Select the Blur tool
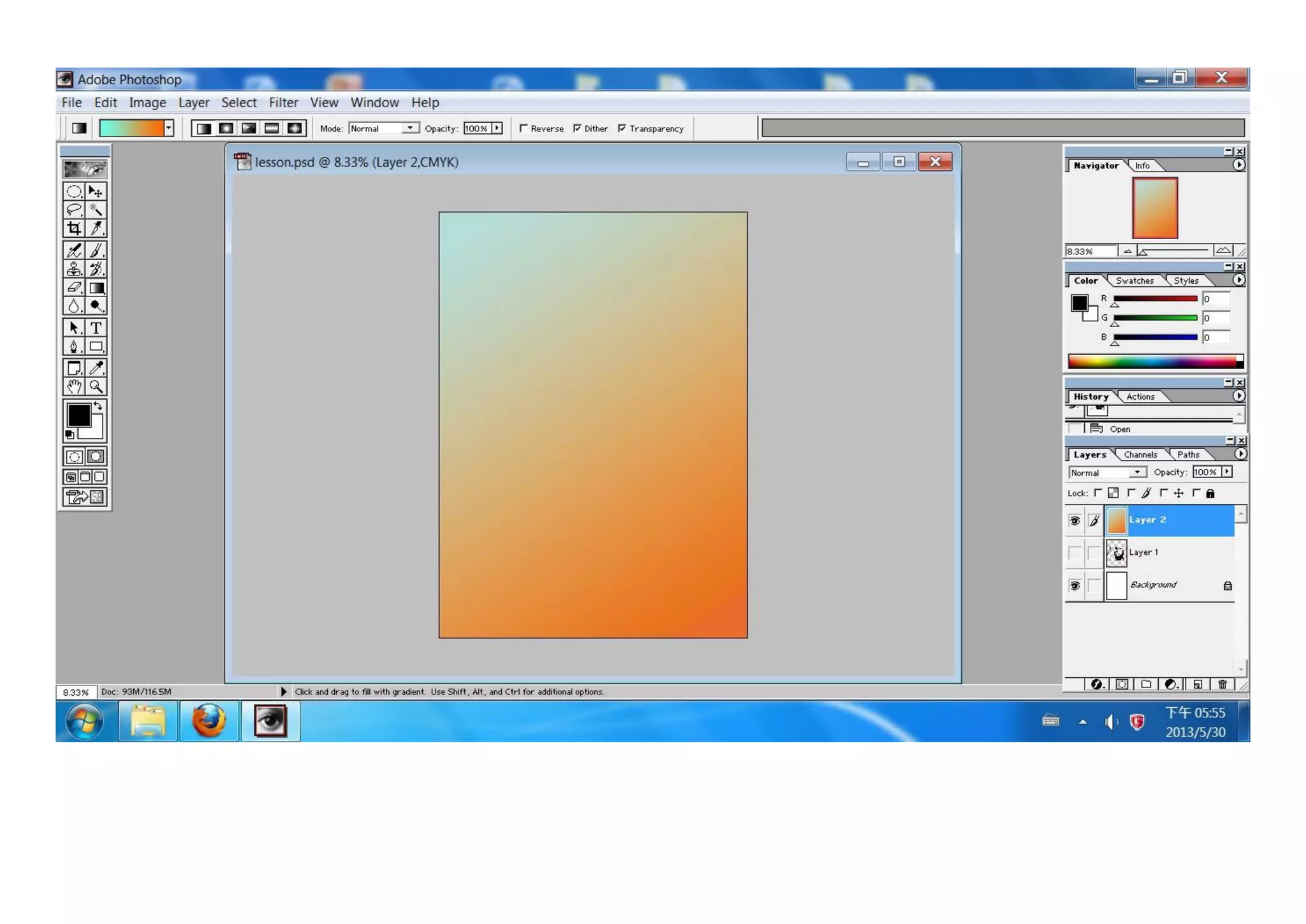 (x=74, y=306)
